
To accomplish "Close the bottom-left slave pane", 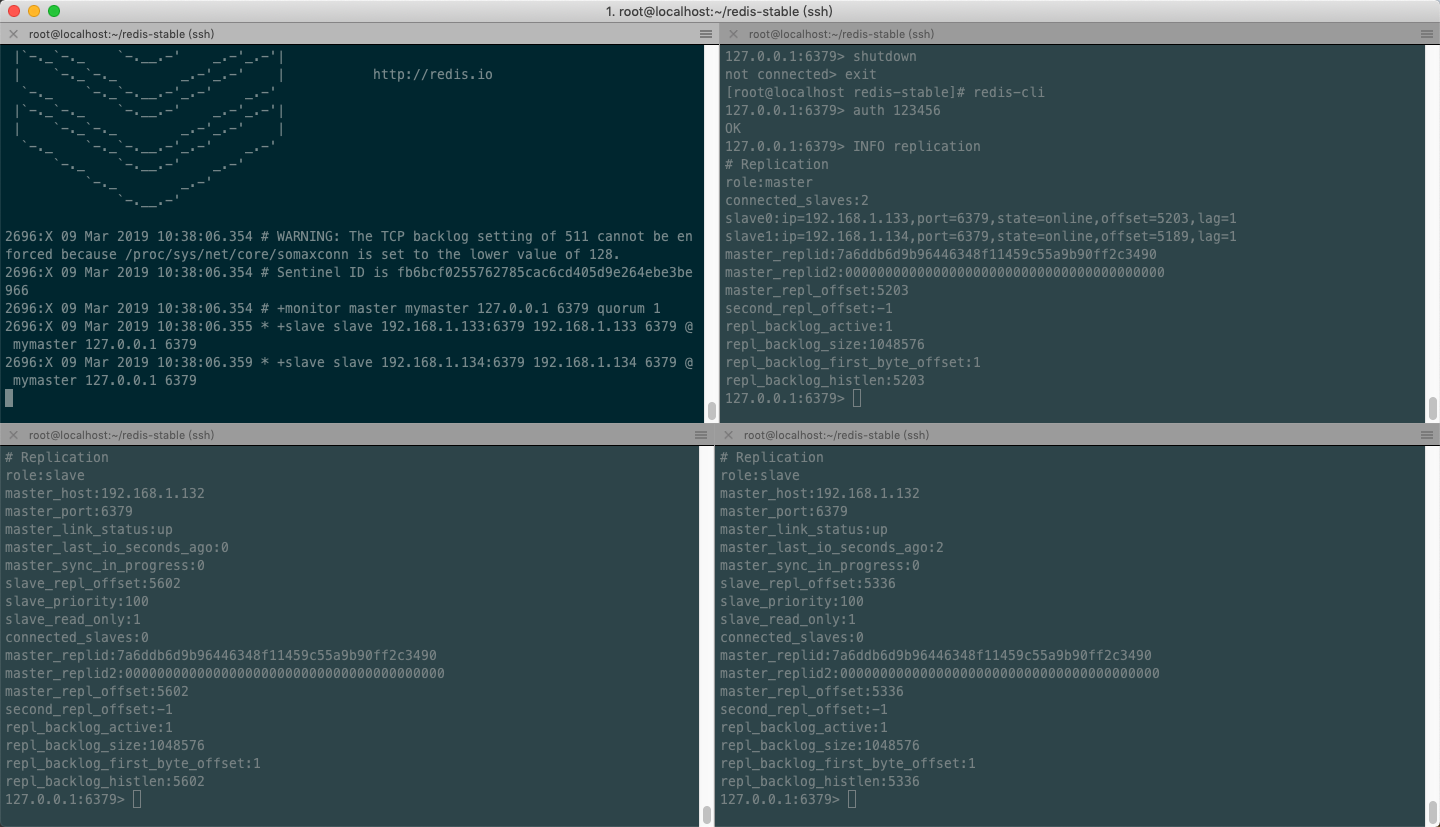I will coord(13,435).
